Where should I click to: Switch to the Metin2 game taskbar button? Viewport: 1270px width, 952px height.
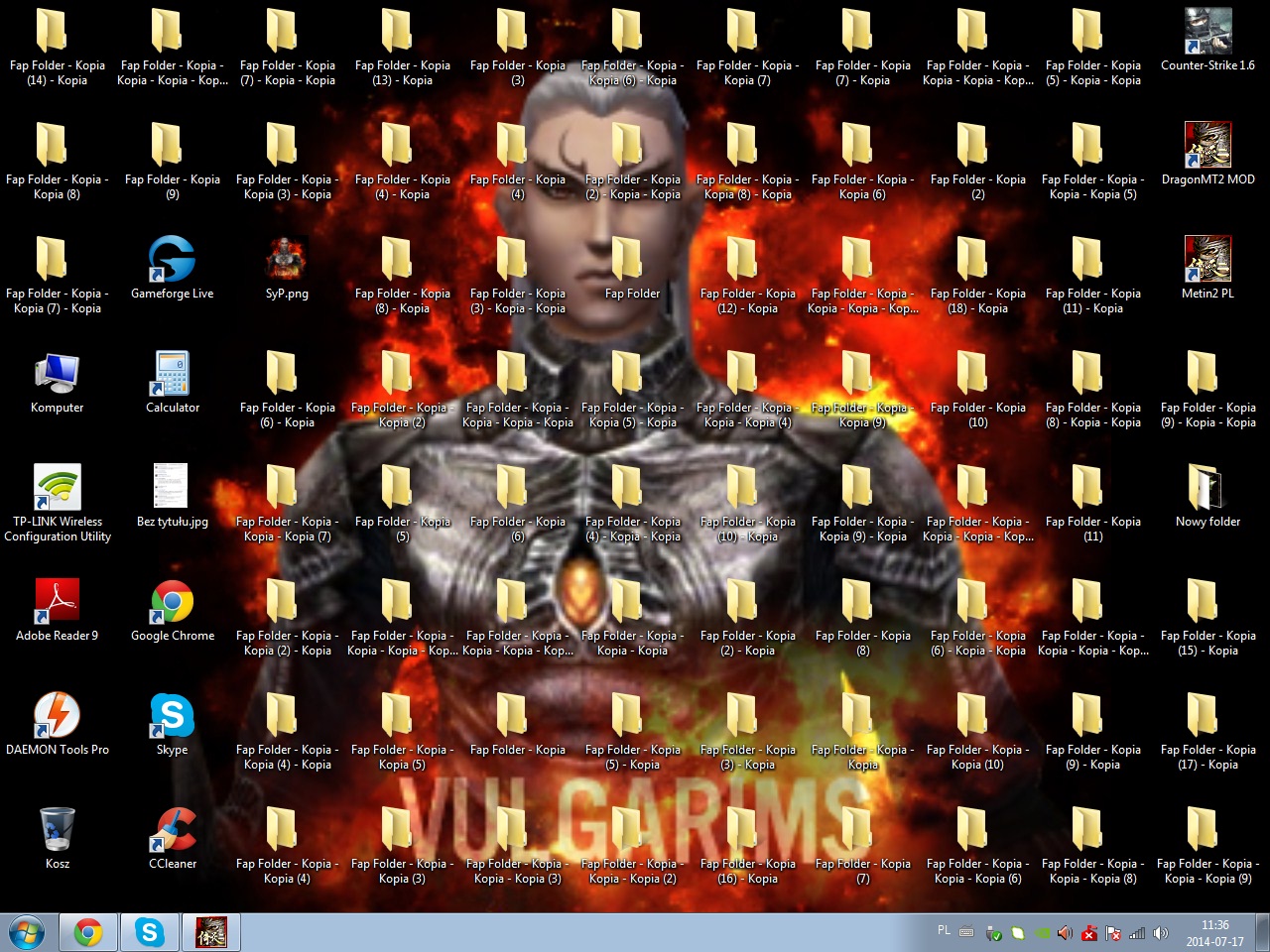pyautogui.click(x=211, y=932)
